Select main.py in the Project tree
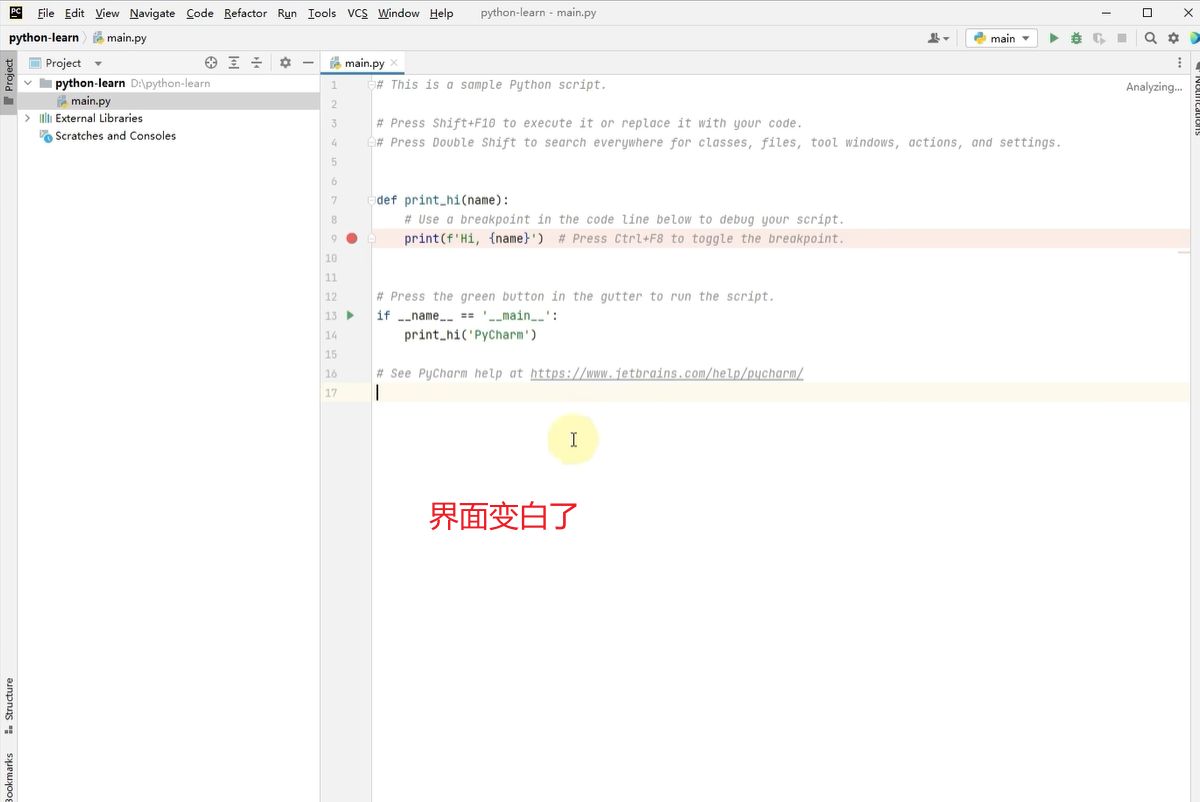The image size is (1200, 802). click(x=90, y=101)
